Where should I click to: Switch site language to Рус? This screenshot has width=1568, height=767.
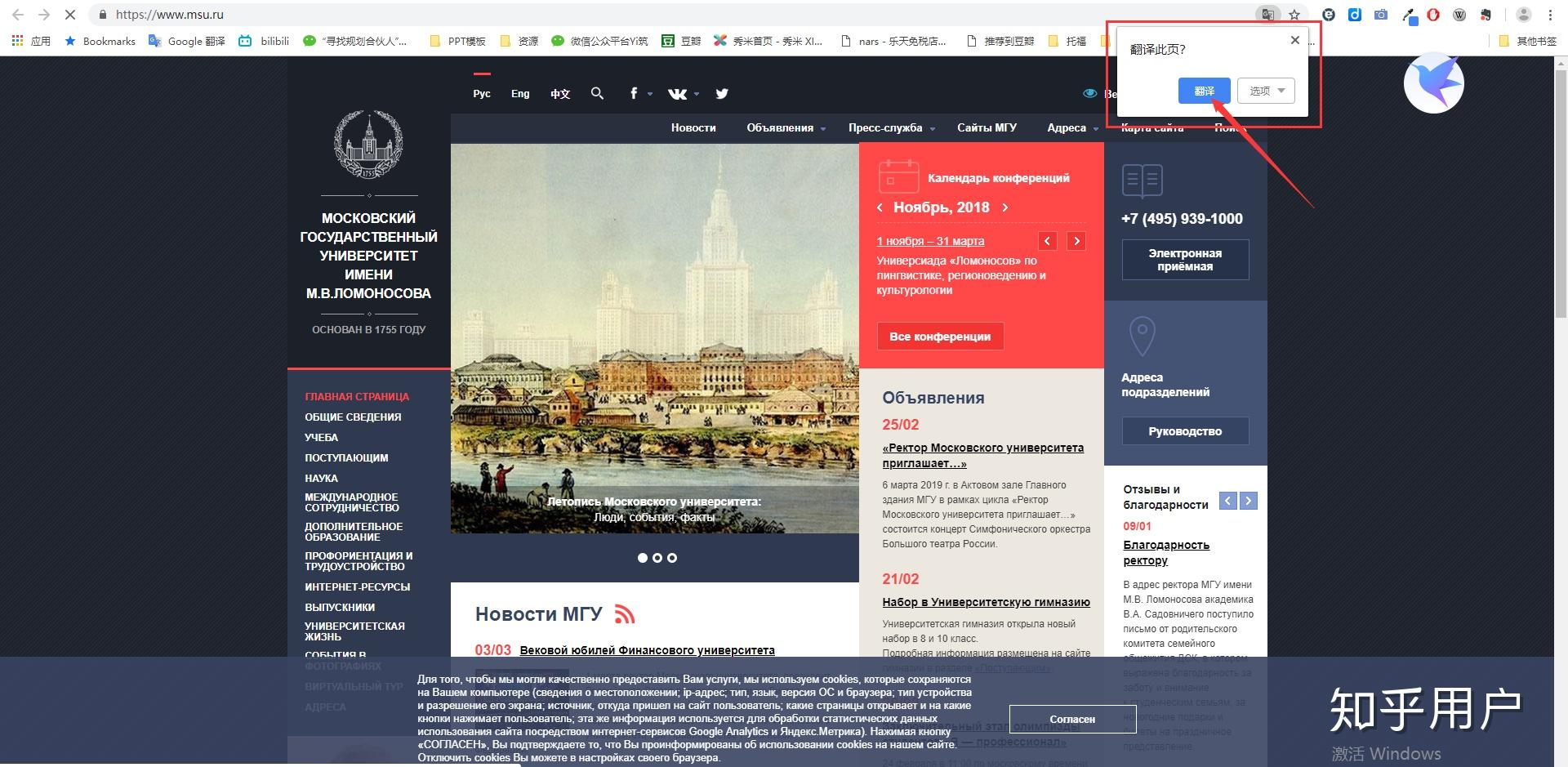click(482, 94)
